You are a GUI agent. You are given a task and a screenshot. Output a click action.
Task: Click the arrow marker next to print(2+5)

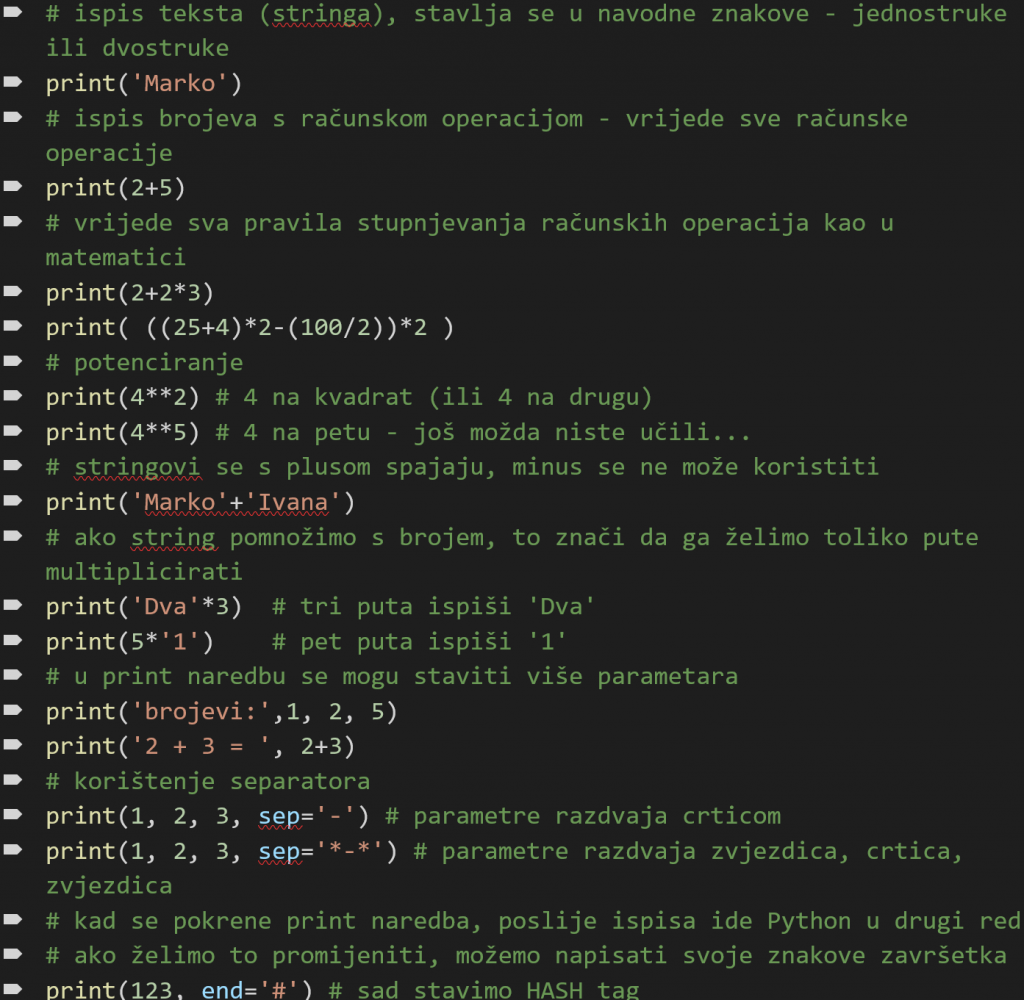coord(12,186)
